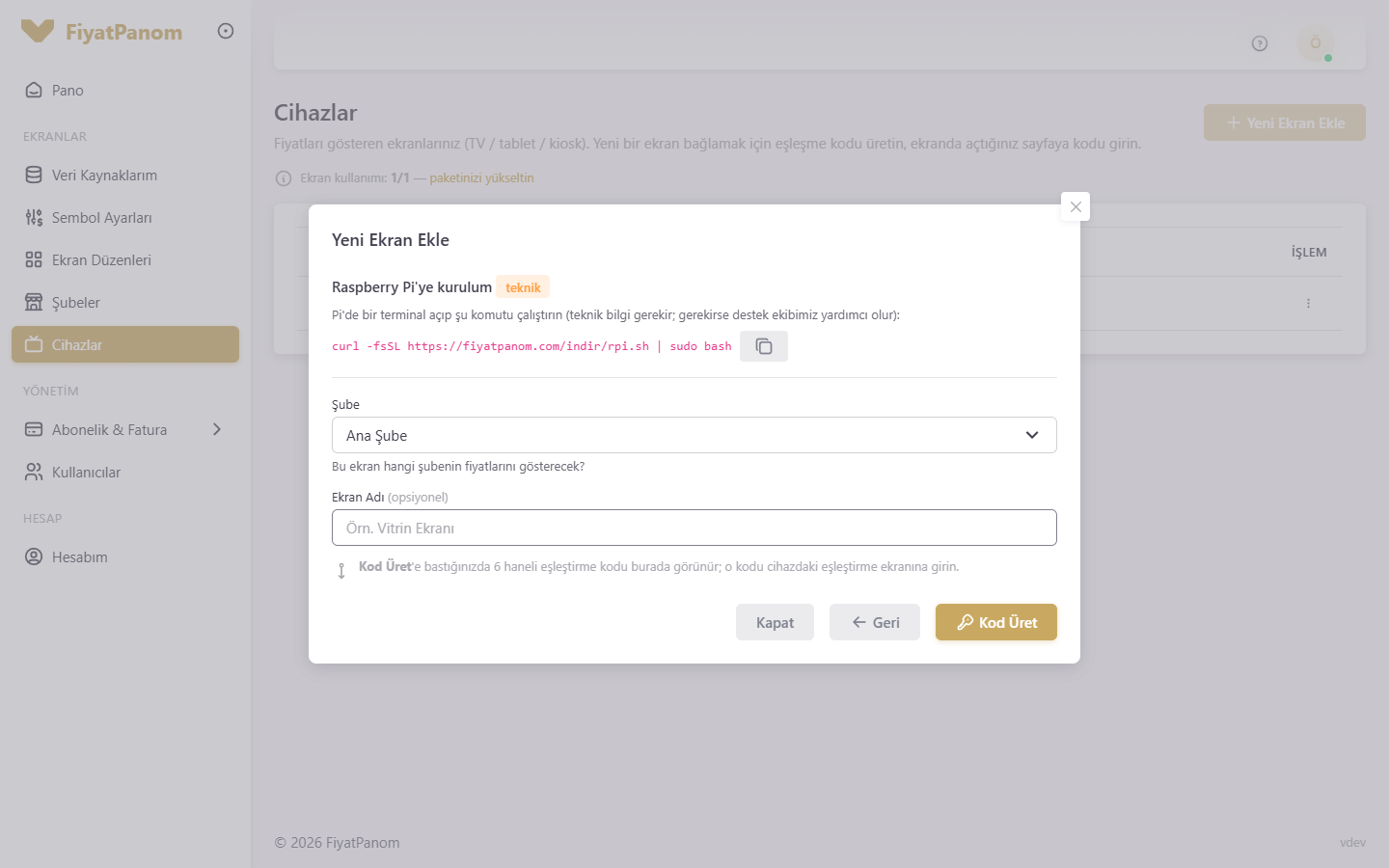Open the help question mark icon

pos(1260,43)
